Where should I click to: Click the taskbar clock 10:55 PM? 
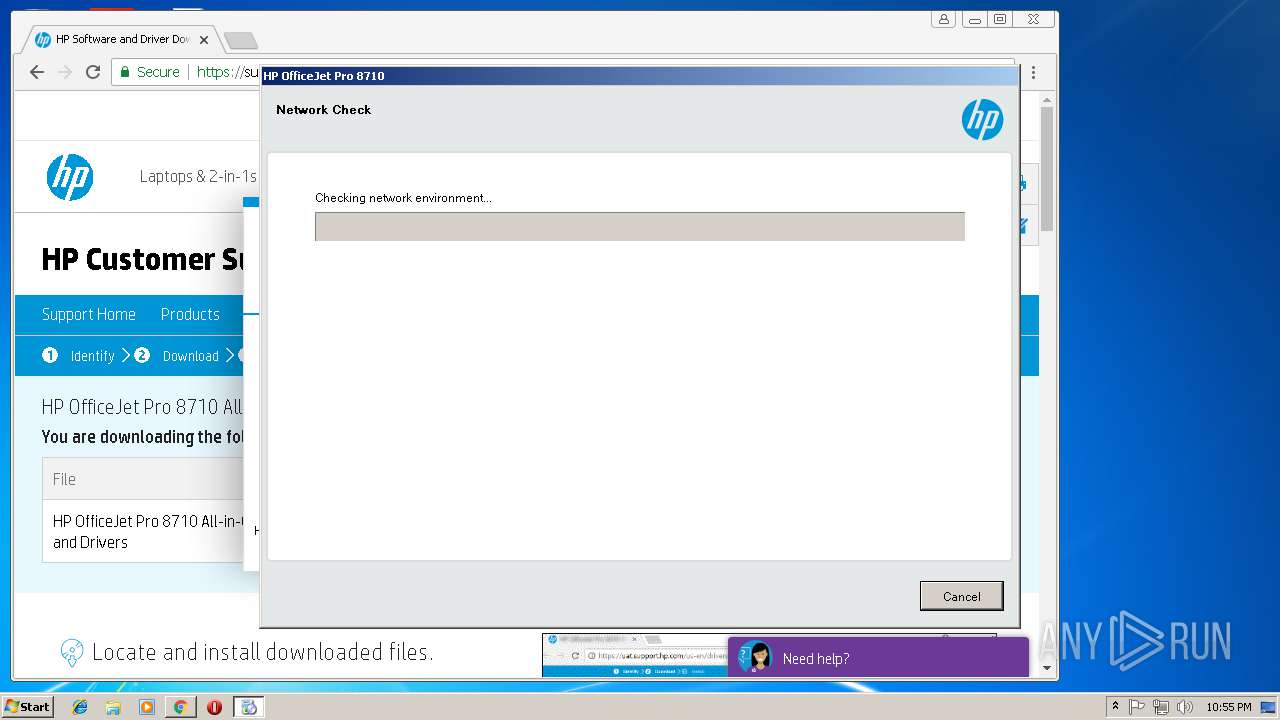(x=1228, y=707)
